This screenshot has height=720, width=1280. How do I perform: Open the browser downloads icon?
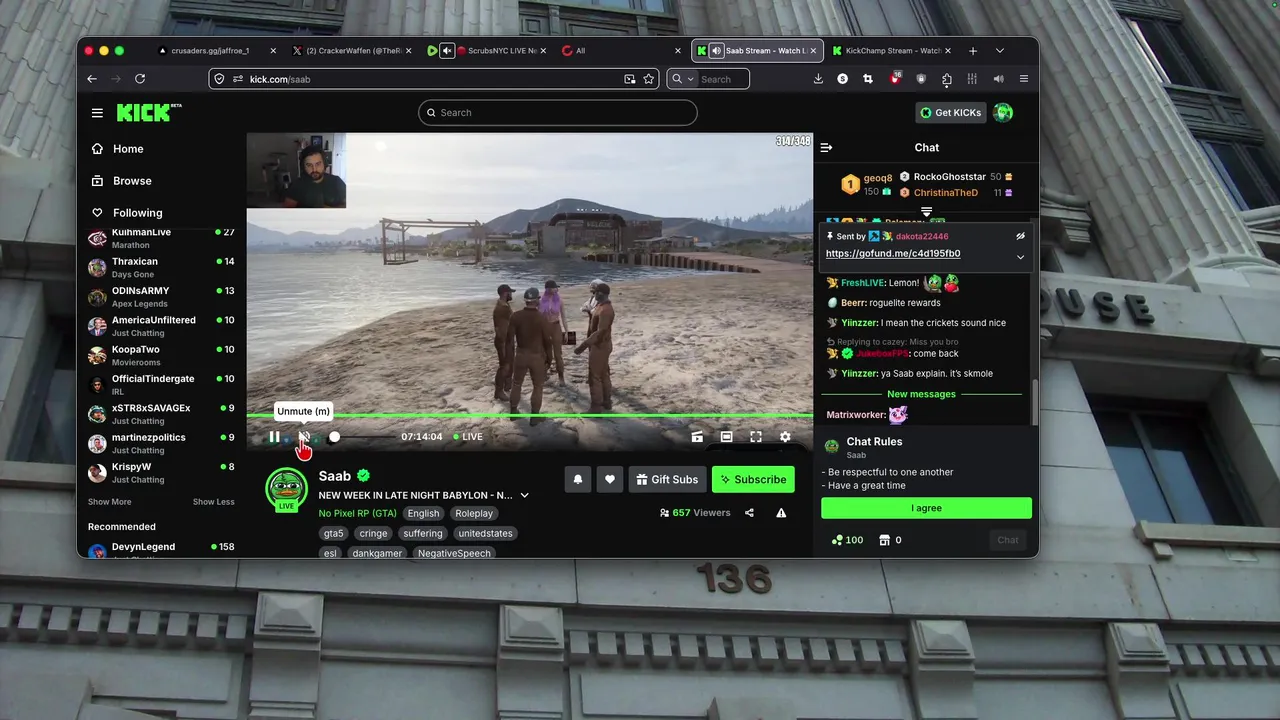818,79
